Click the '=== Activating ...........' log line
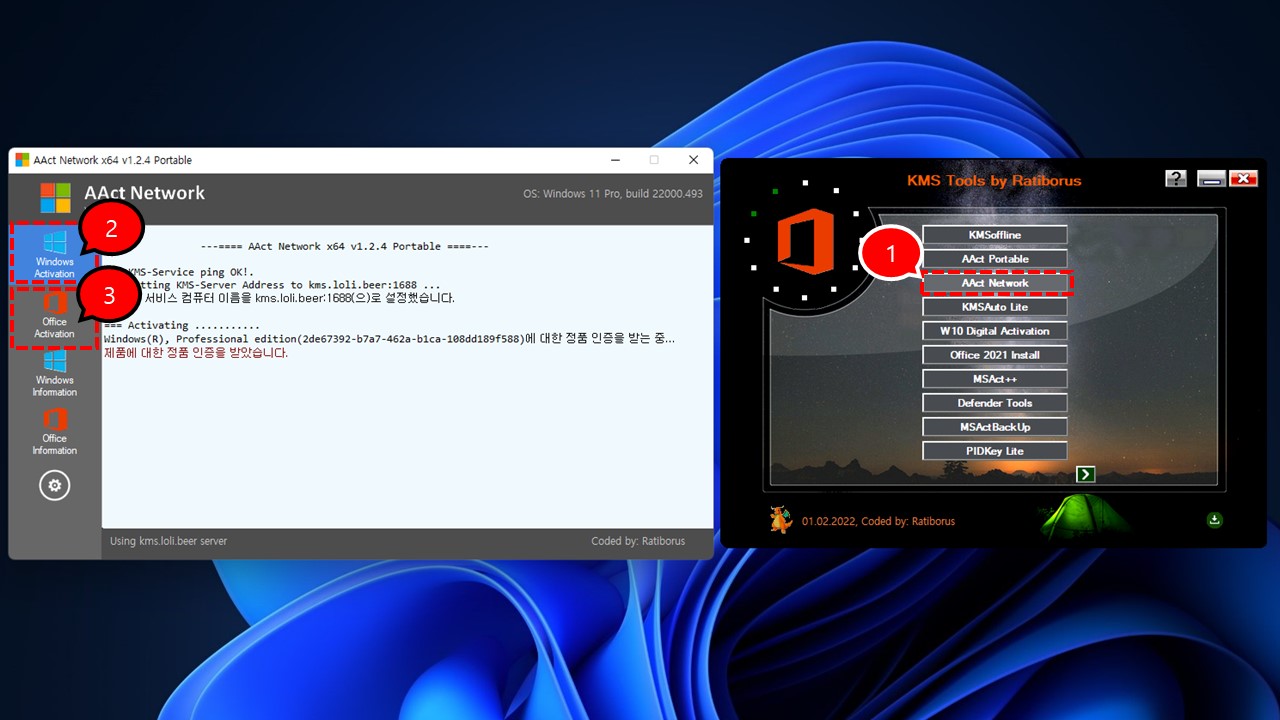The image size is (1280, 720). click(182, 326)
